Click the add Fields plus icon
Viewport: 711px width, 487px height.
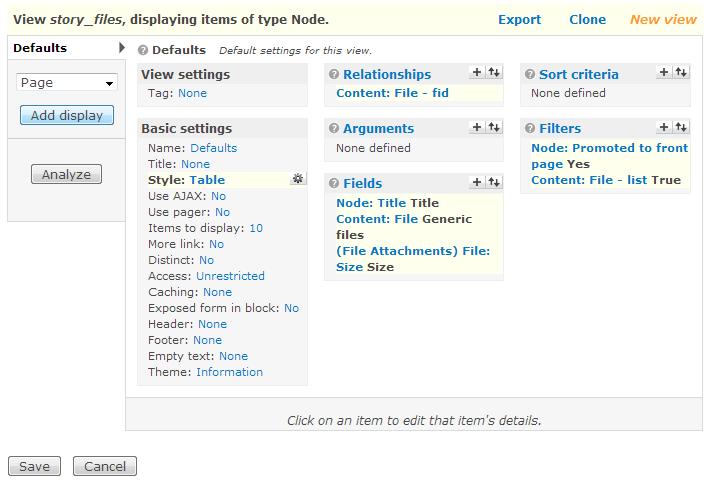point(477,182)
